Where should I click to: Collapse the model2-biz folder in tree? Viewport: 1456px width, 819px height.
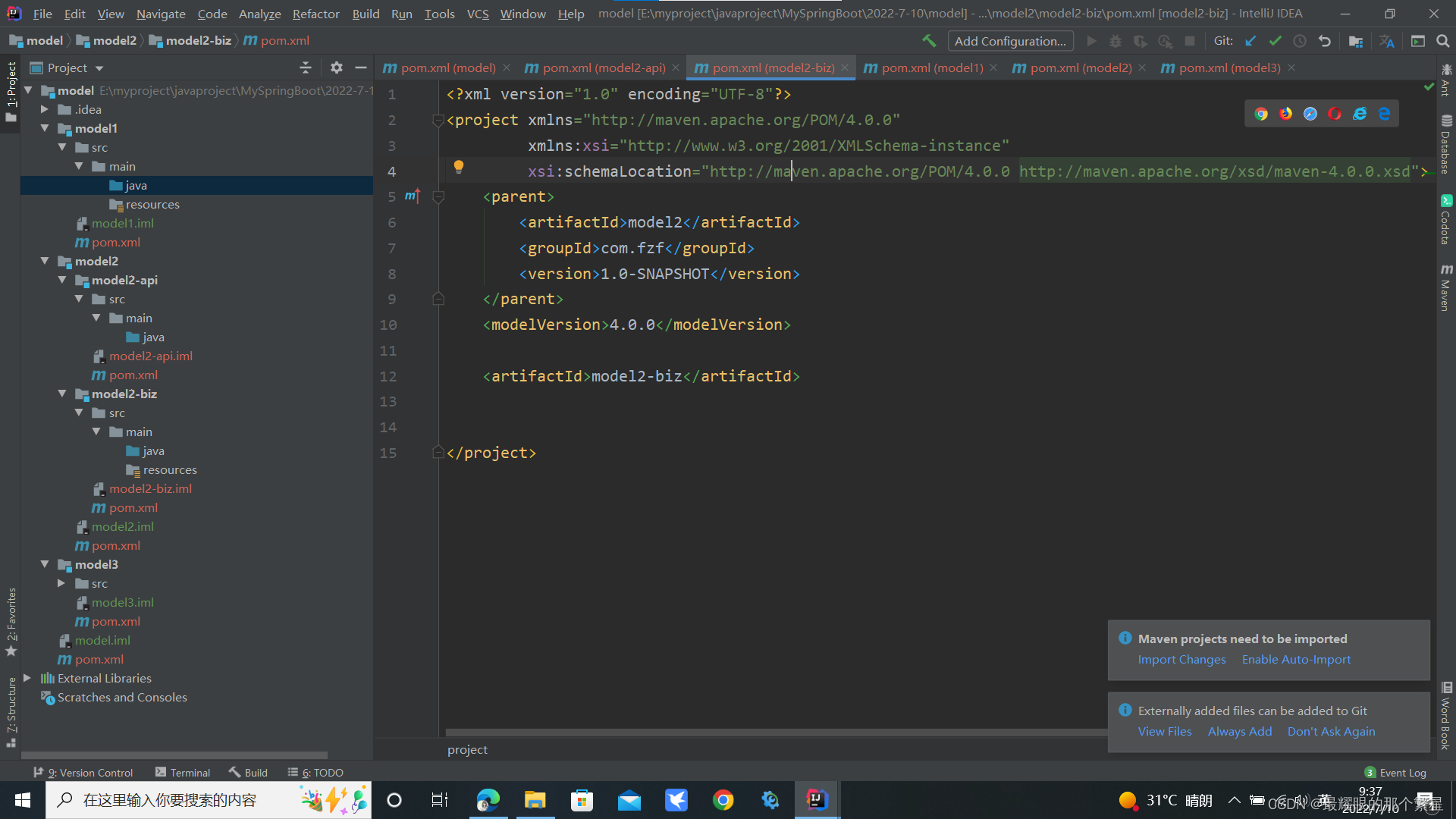point(62,394)
